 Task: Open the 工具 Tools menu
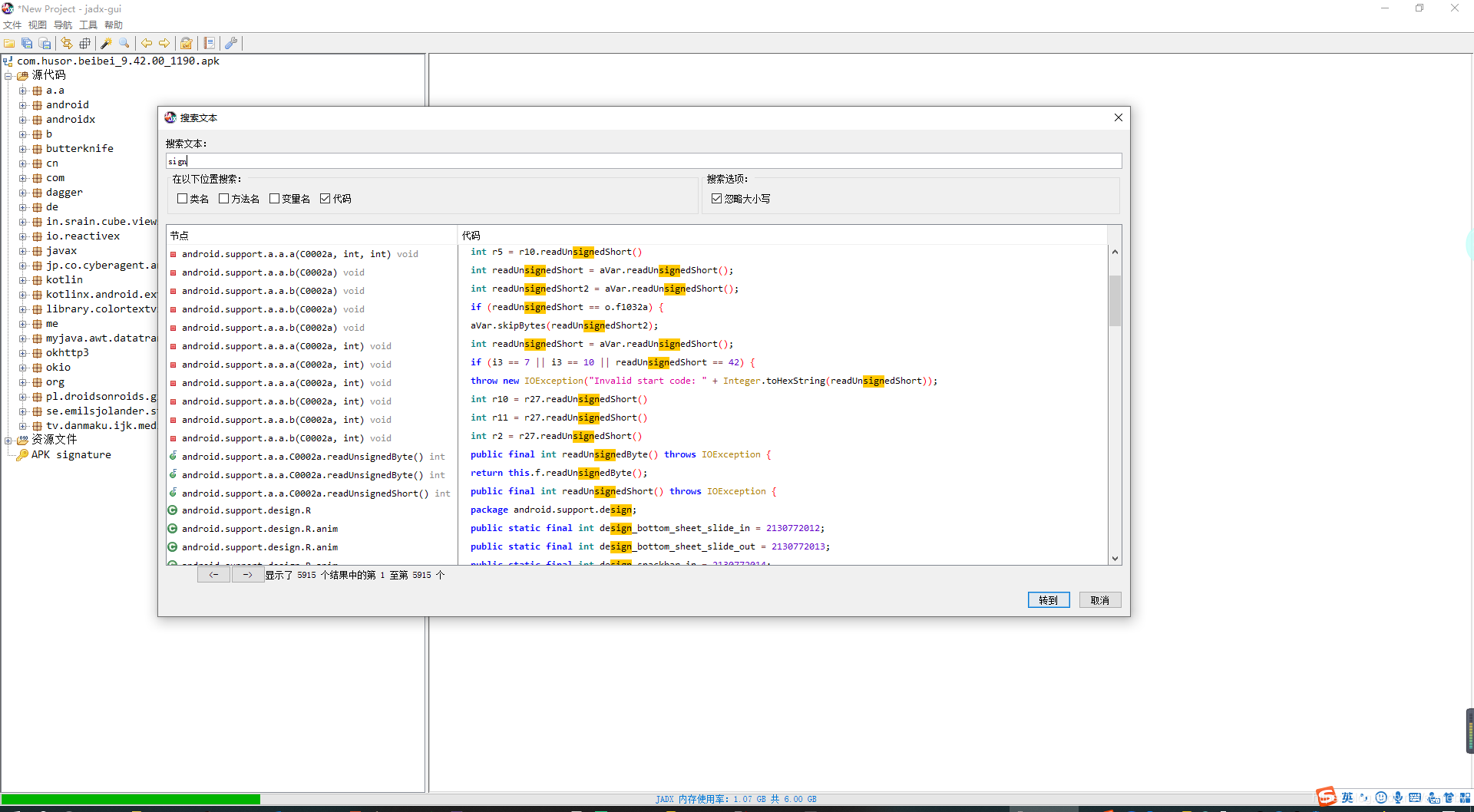88,25
